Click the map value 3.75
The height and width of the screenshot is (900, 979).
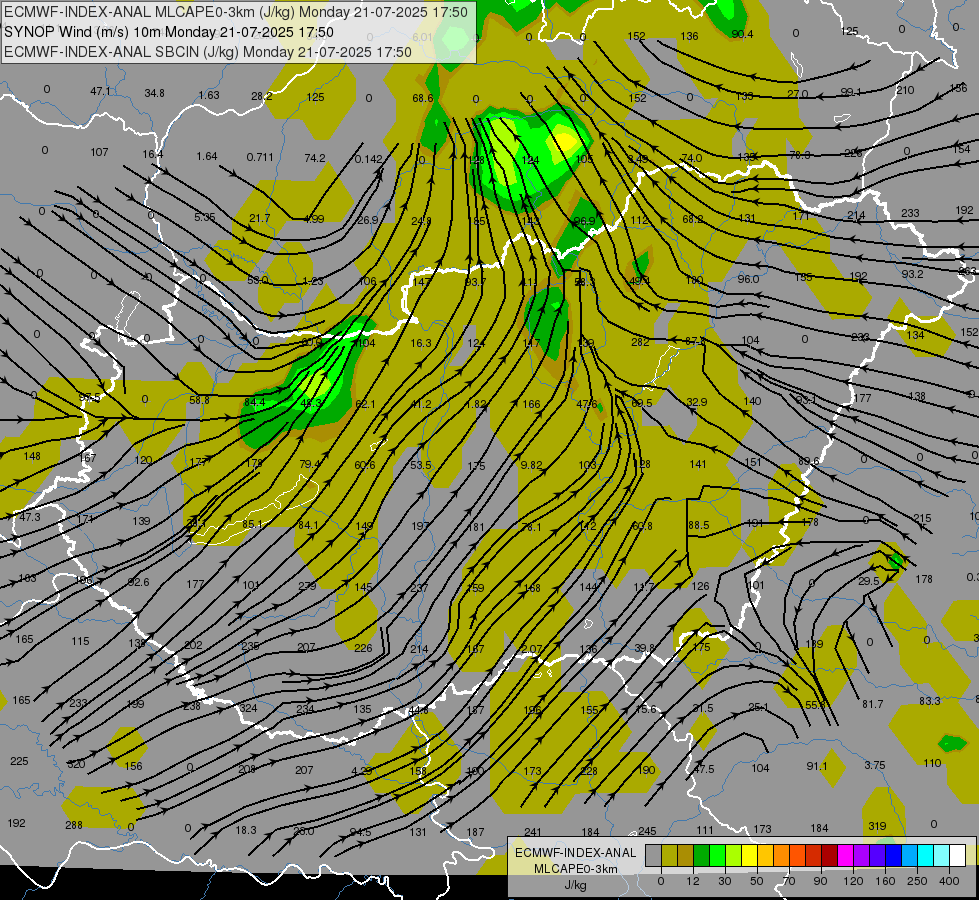(x=875, y=764)
